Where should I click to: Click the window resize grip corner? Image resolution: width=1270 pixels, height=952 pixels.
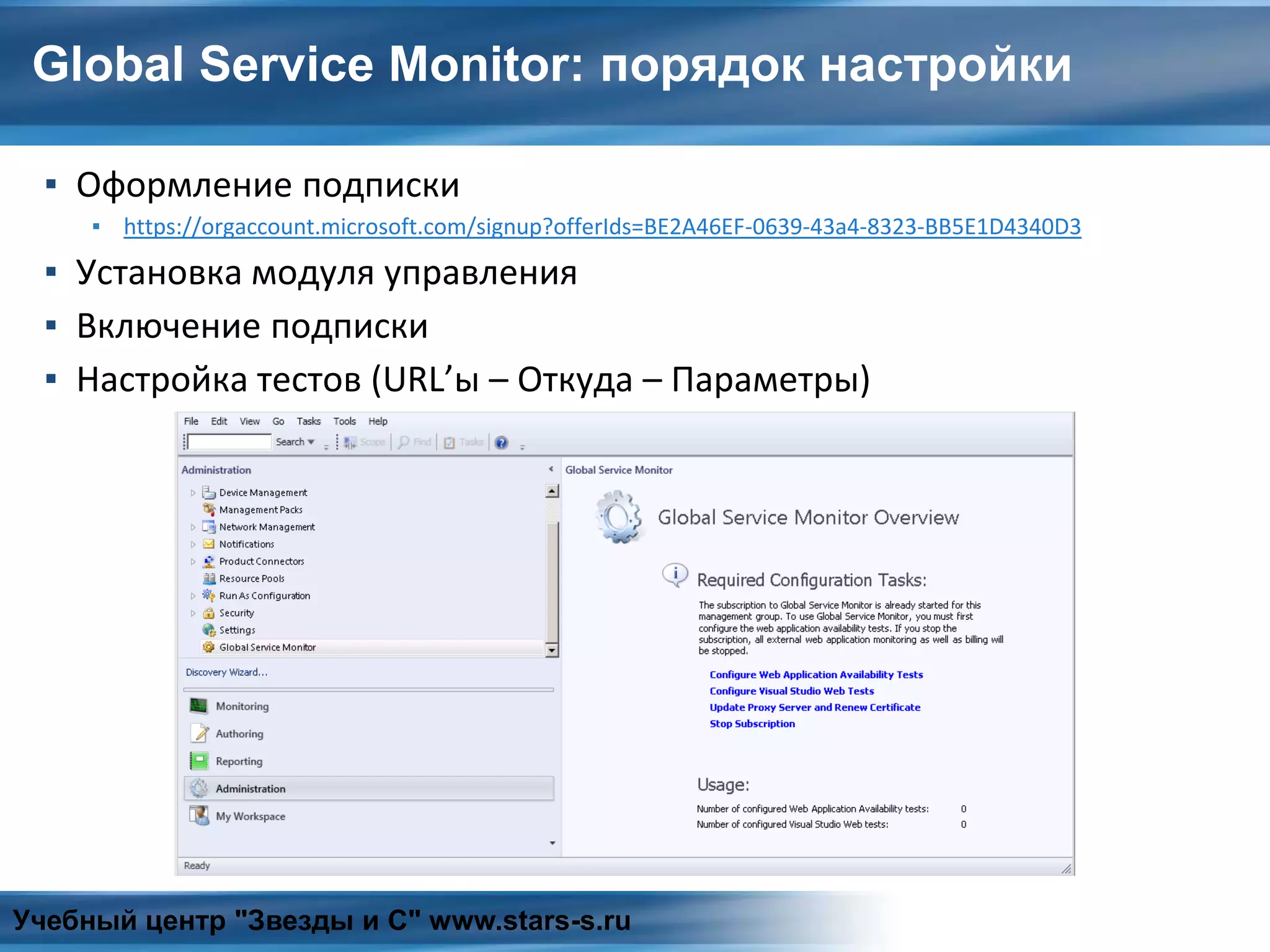[1066, 868]
